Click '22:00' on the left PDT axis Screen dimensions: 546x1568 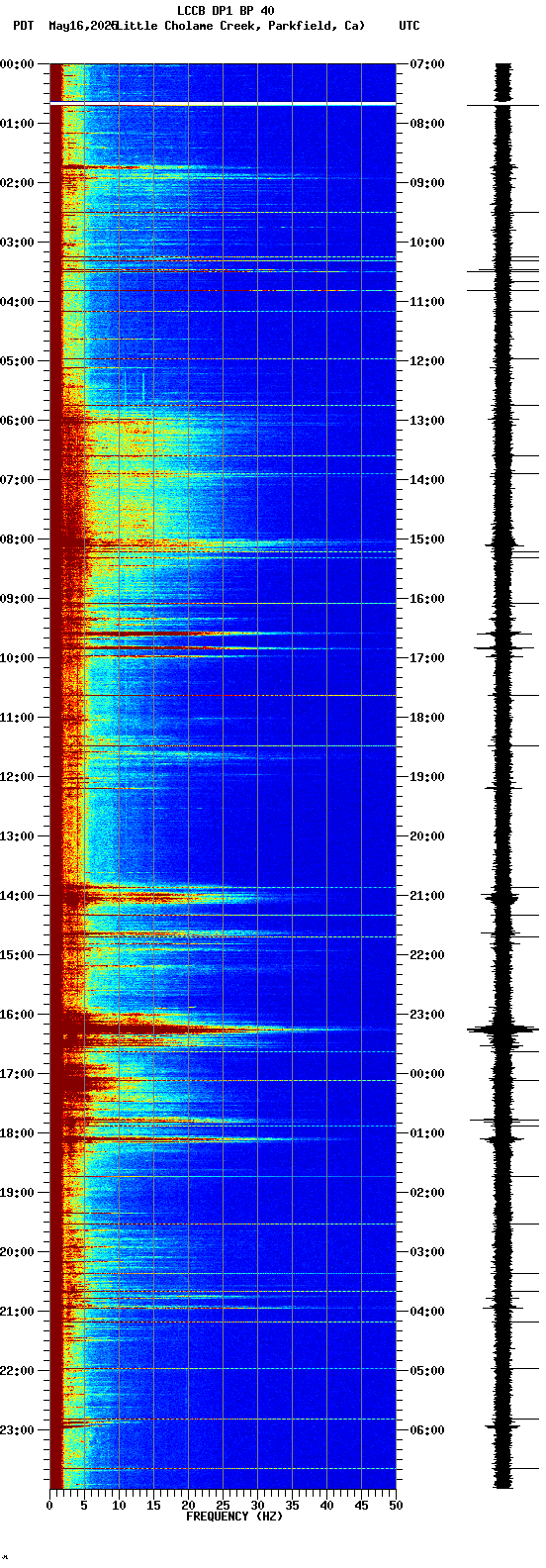17,1371
